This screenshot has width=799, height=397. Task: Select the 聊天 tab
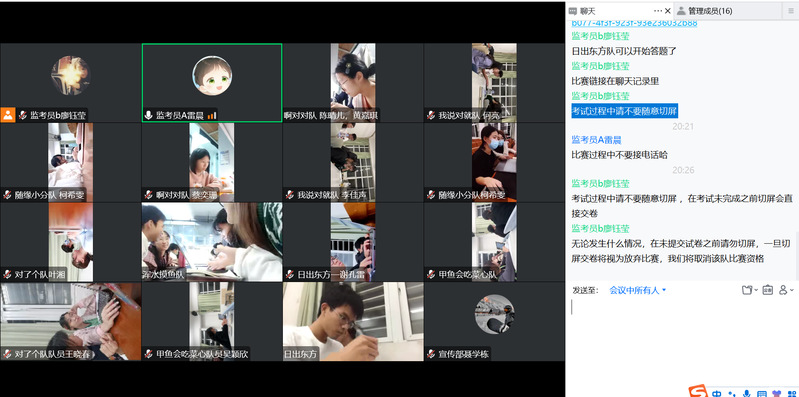pyautogui.click(x=582, y=11)
